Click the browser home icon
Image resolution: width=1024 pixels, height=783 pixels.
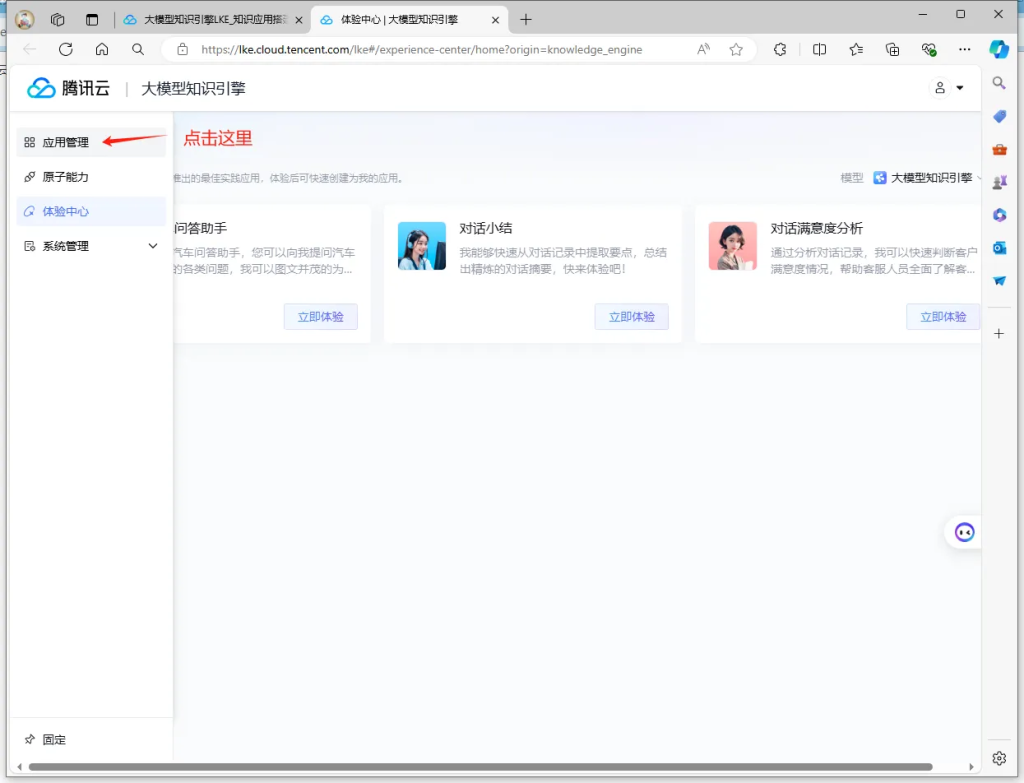pyautogui.click(x=102, y=49)
